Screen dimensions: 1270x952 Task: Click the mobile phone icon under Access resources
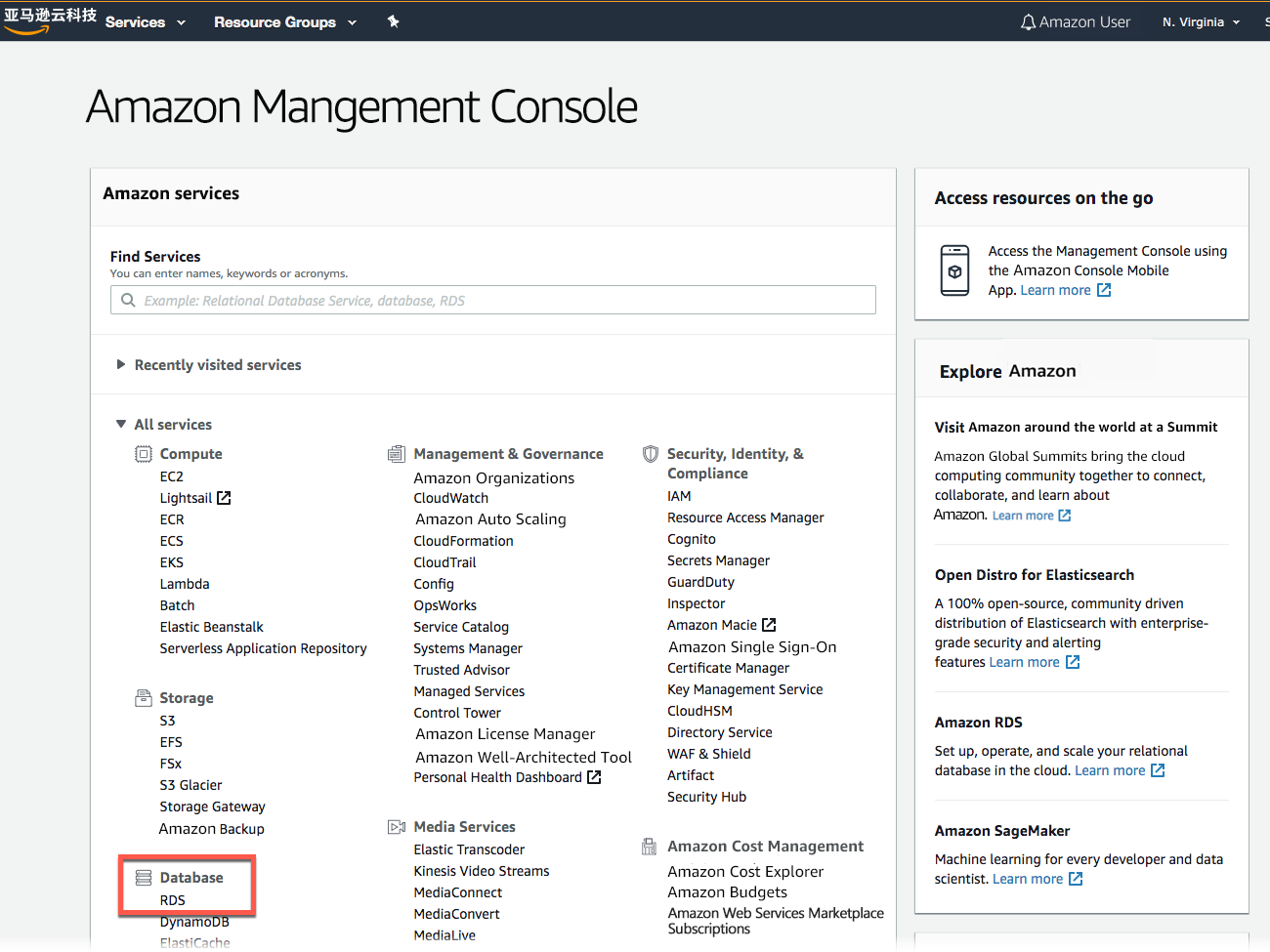pyautogui.click(x=954, y=269)
